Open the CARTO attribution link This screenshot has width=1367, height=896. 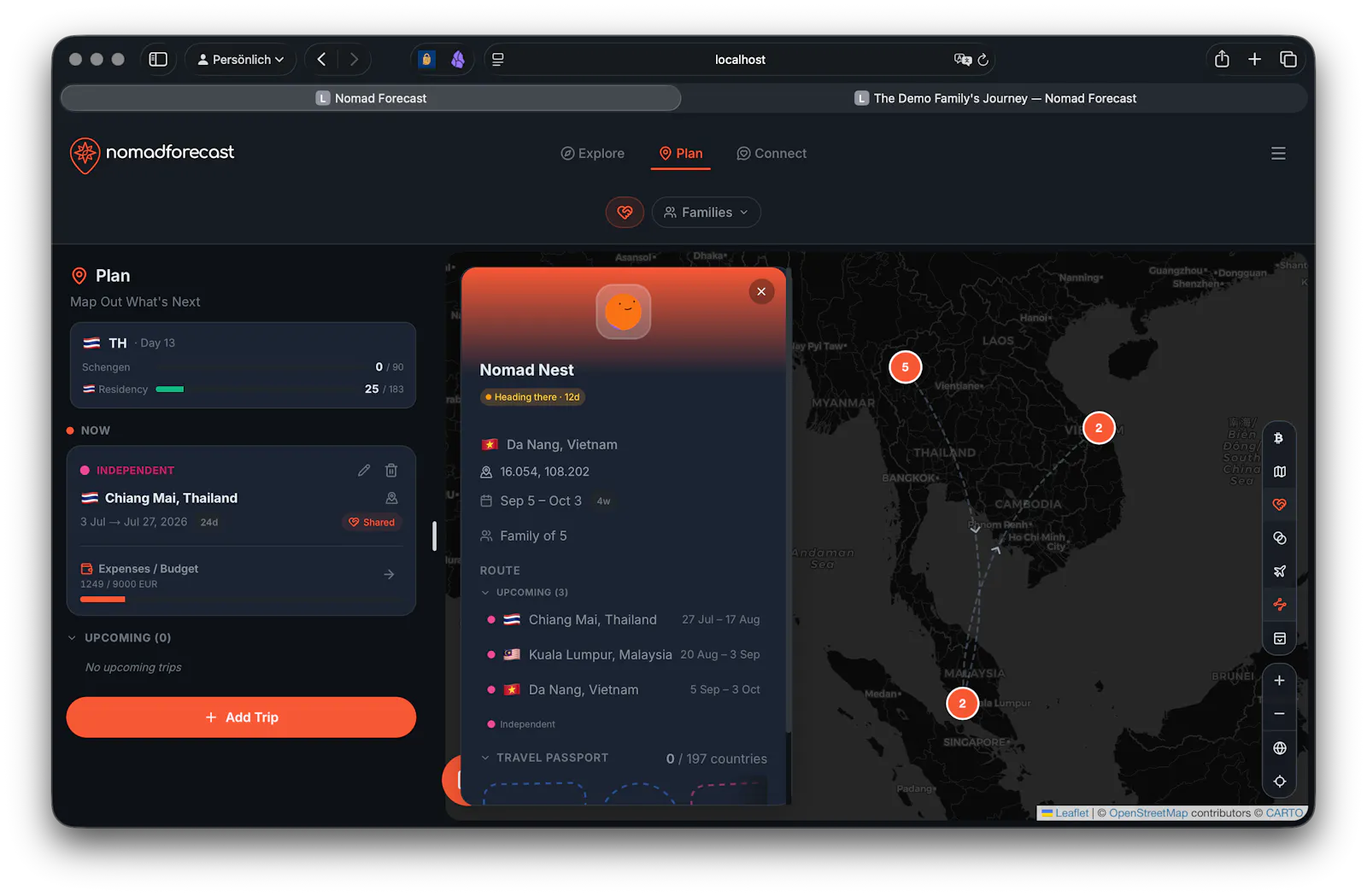1284,813
